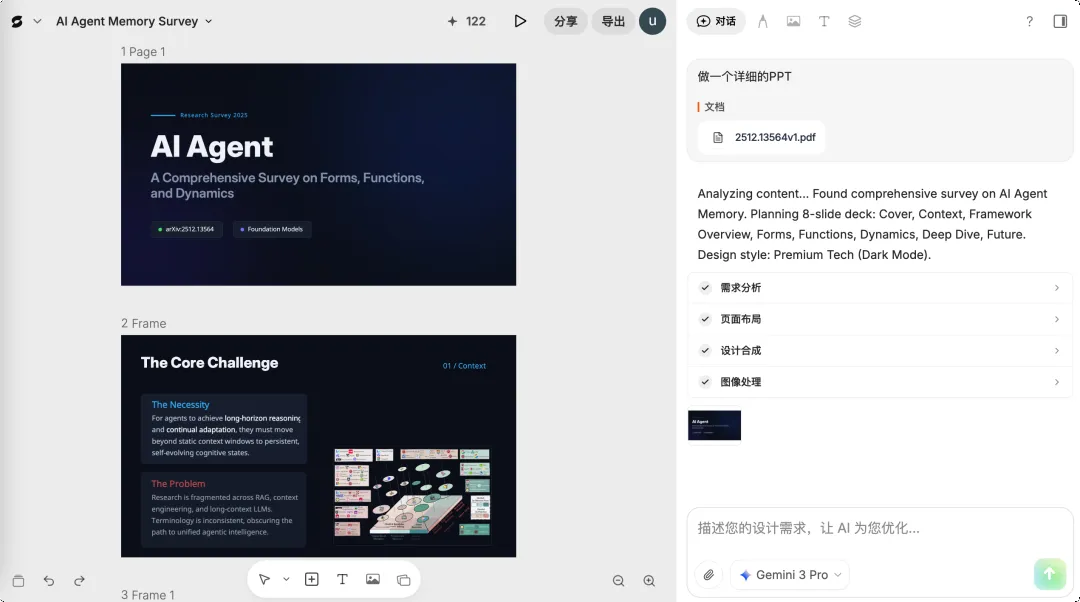Viewport: 1080px width, 602px height.
Task: Click the AI Agent slide preview thumbnail in chat
Action: click(x=714, y=425)
